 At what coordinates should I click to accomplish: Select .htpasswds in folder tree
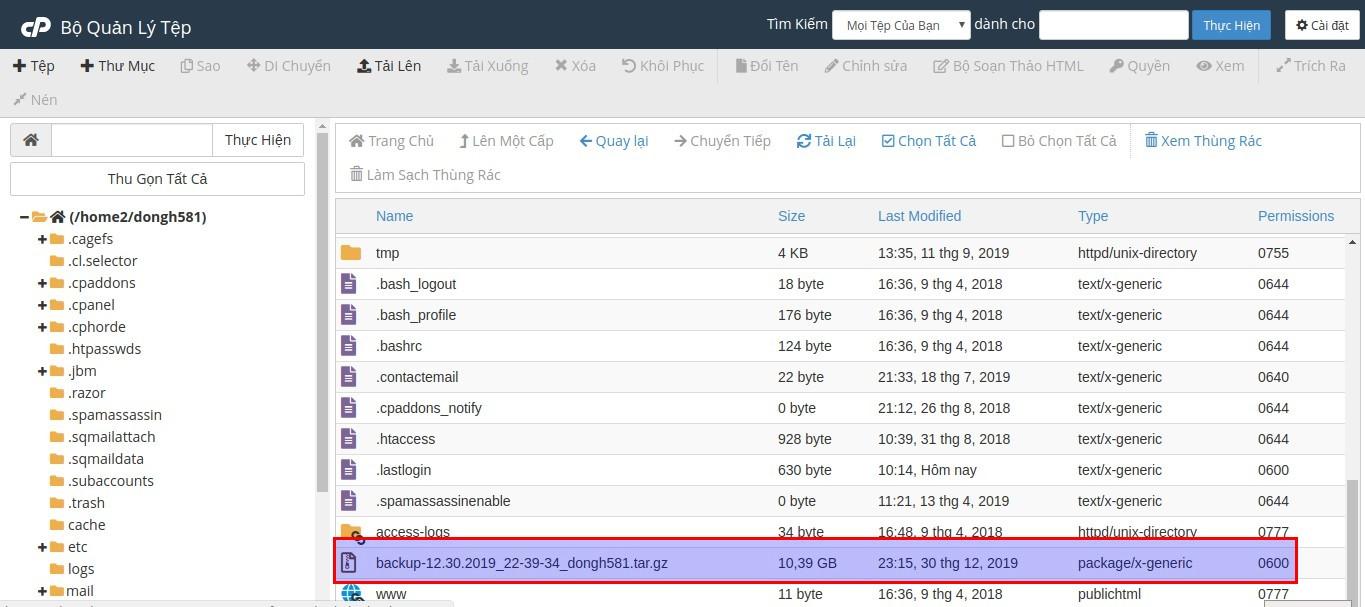pyautogui.click(x=104, y=349)
